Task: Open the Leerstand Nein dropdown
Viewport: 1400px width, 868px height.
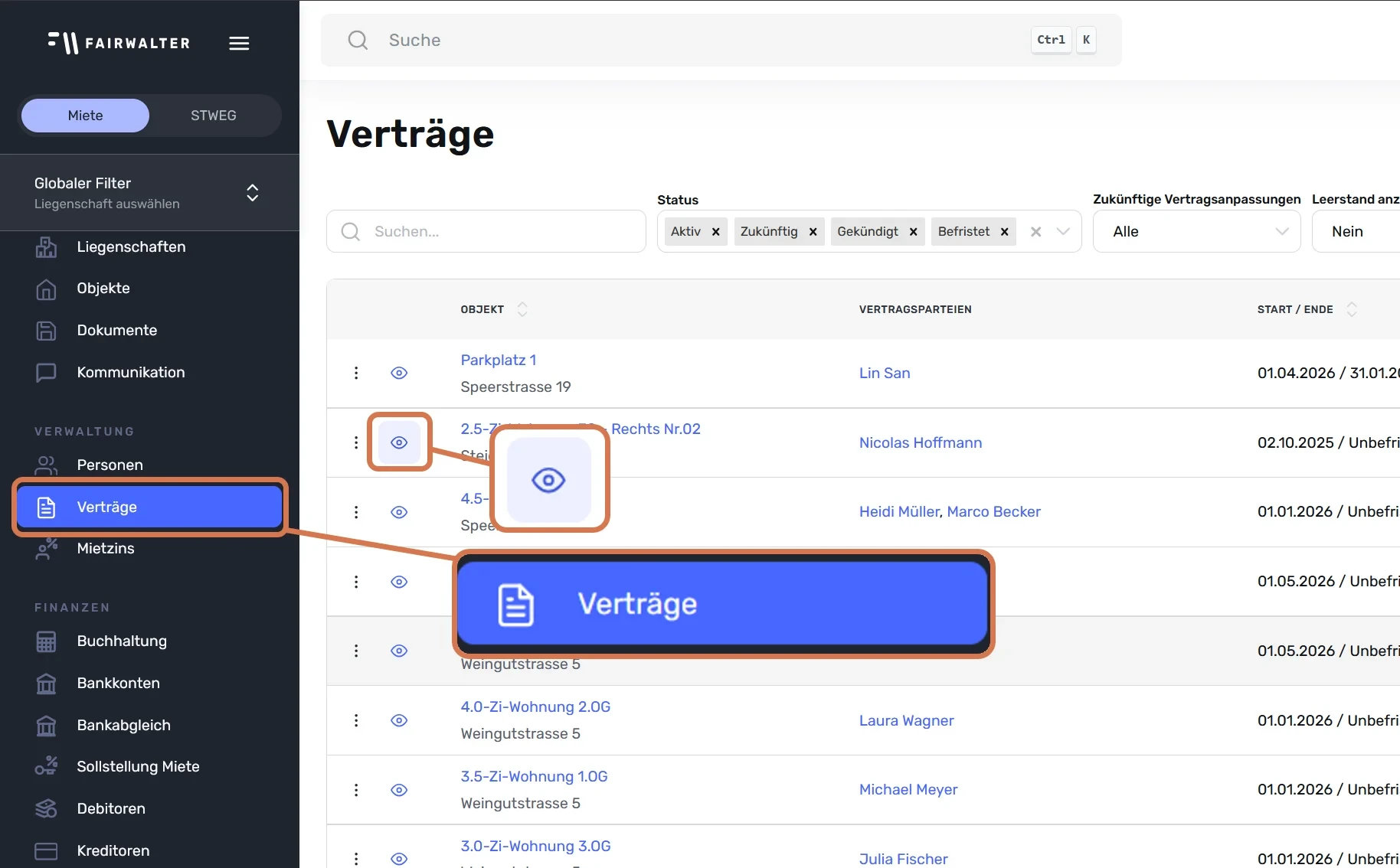Action: tap(1356, 231)
